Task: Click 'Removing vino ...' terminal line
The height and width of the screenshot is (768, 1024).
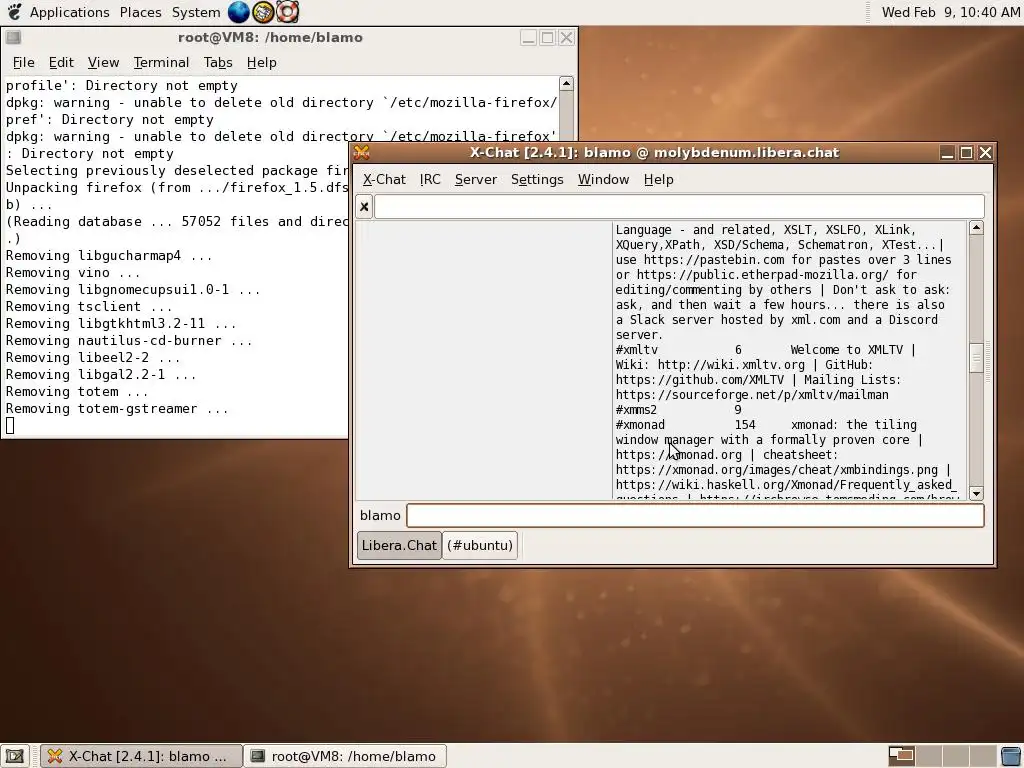Action: 72,272
